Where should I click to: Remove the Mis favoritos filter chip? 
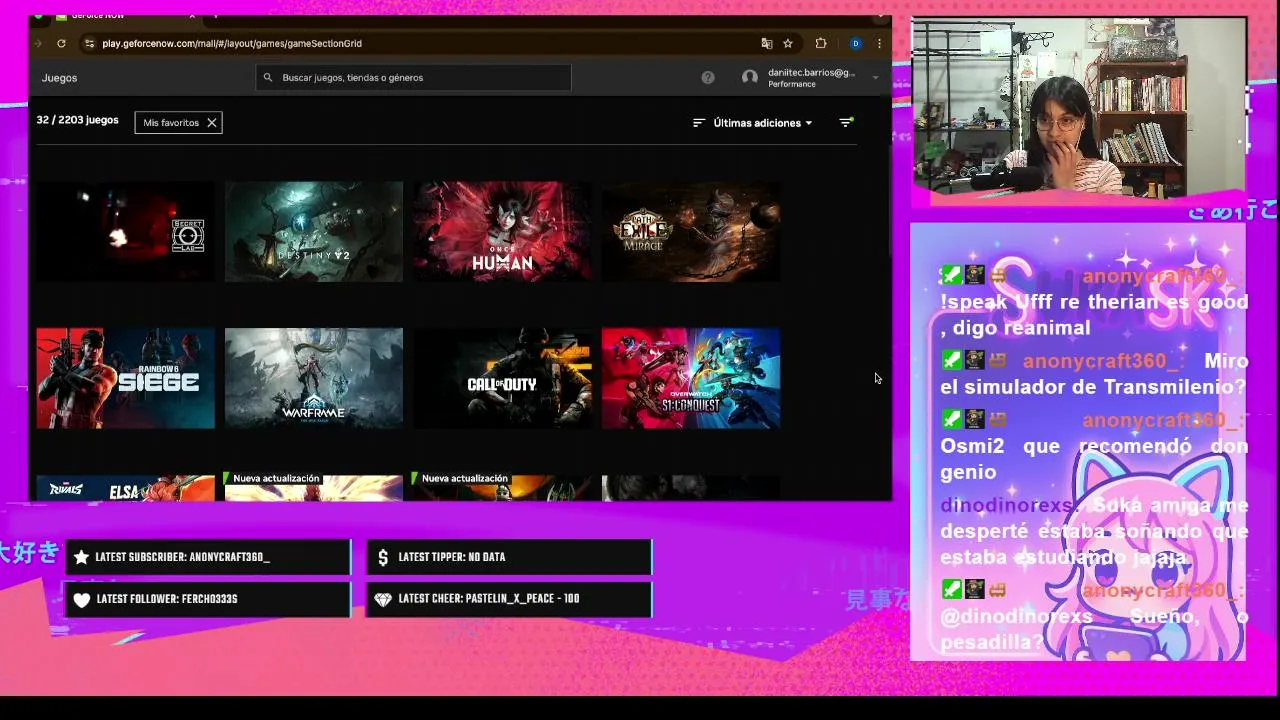point(212,123)
